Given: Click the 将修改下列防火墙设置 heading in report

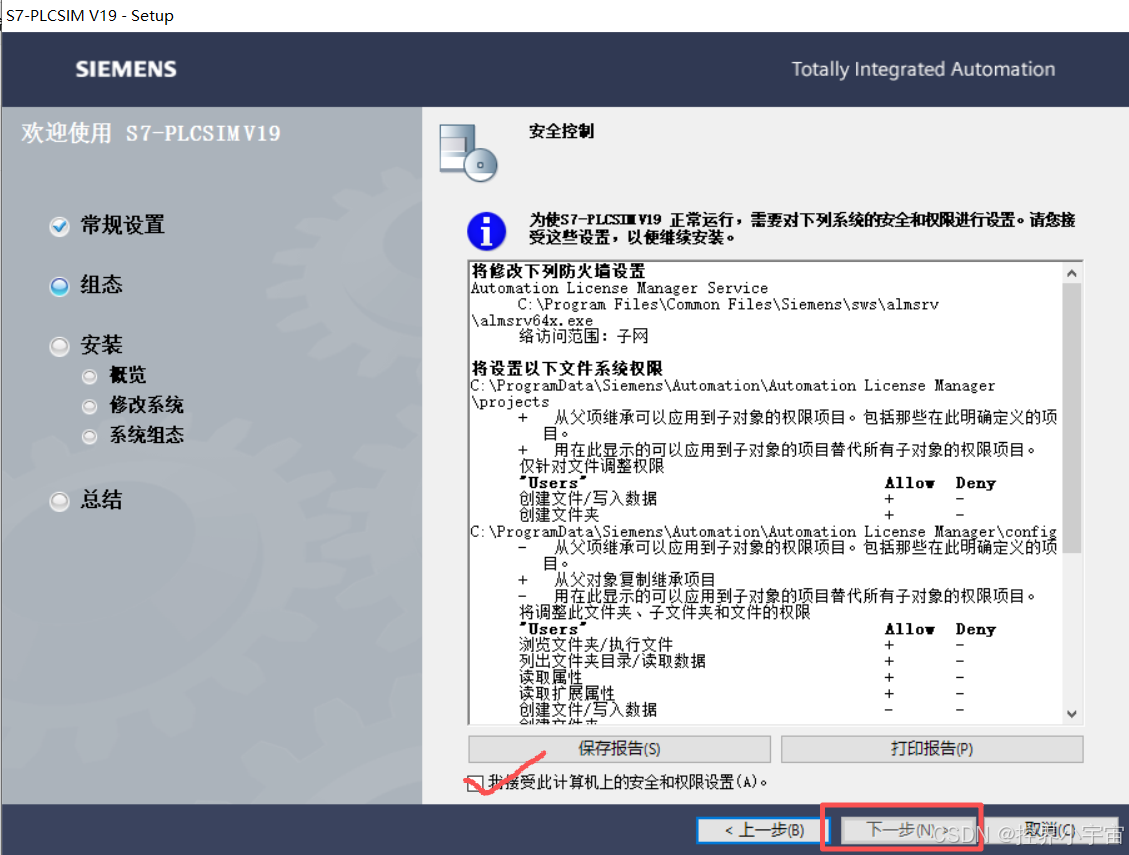Looking at the screenshot, I should coord(558,271).
